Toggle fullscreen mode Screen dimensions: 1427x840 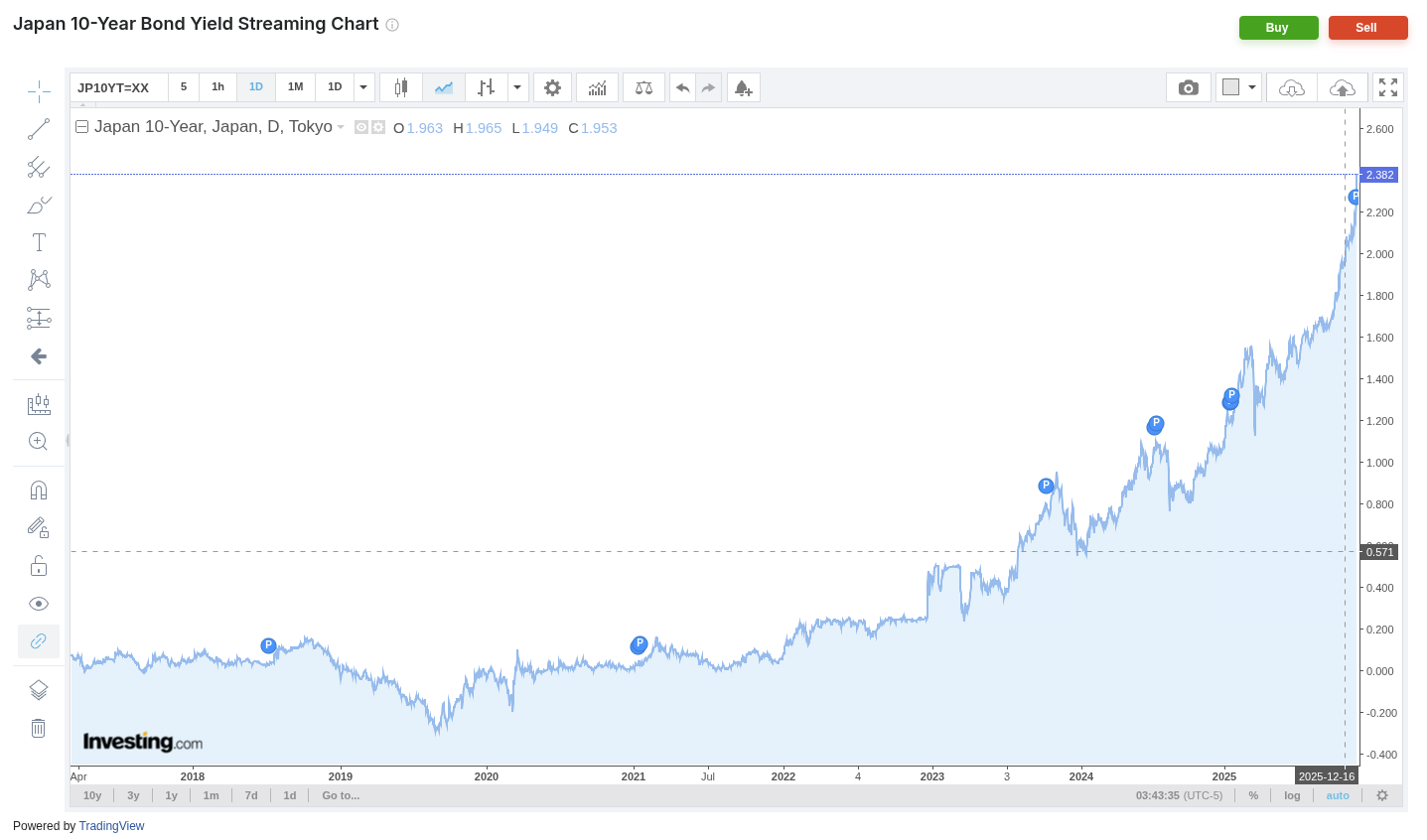point(1388,87)
